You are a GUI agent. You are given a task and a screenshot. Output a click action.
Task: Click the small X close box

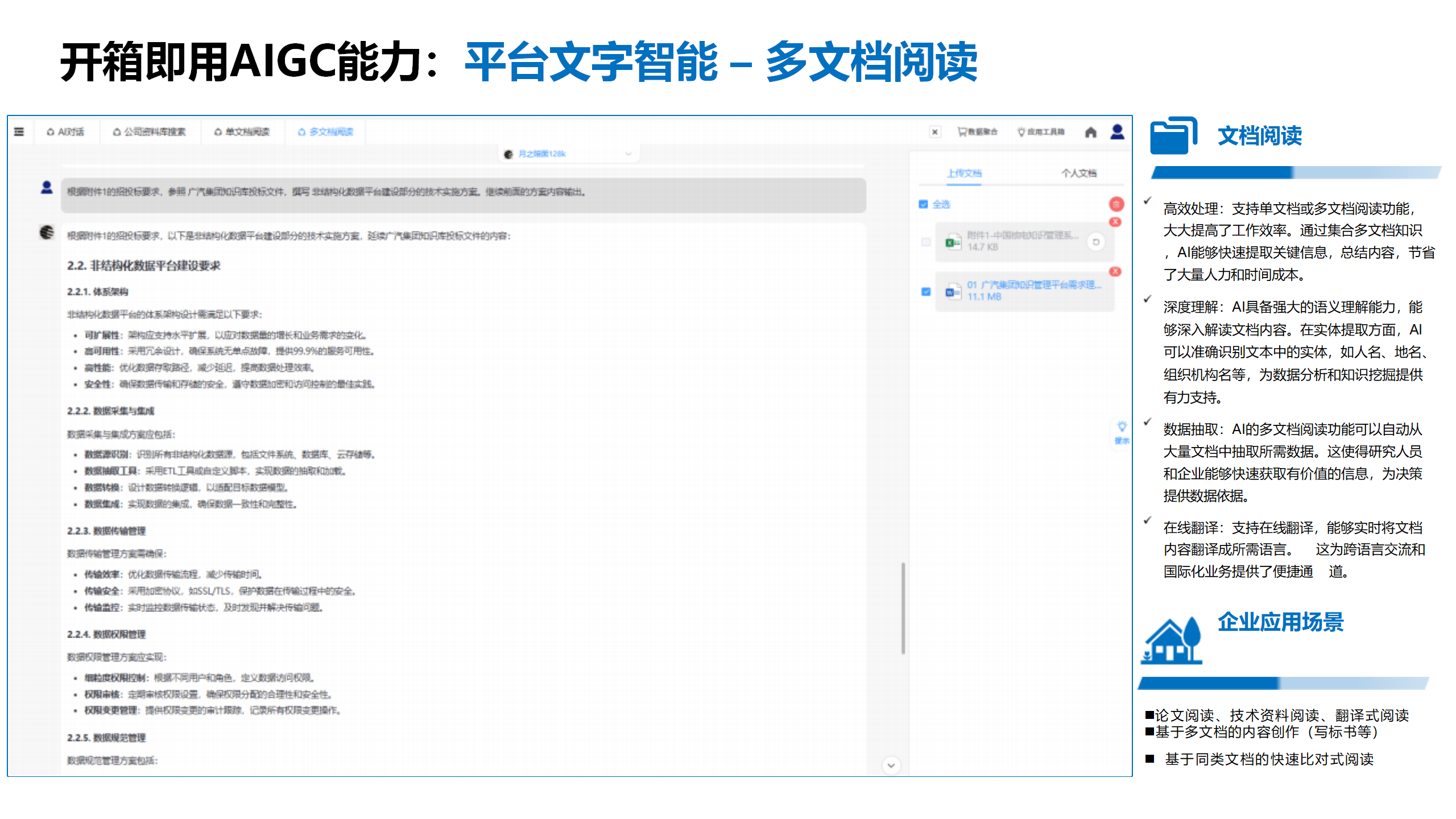coord(934,132)
